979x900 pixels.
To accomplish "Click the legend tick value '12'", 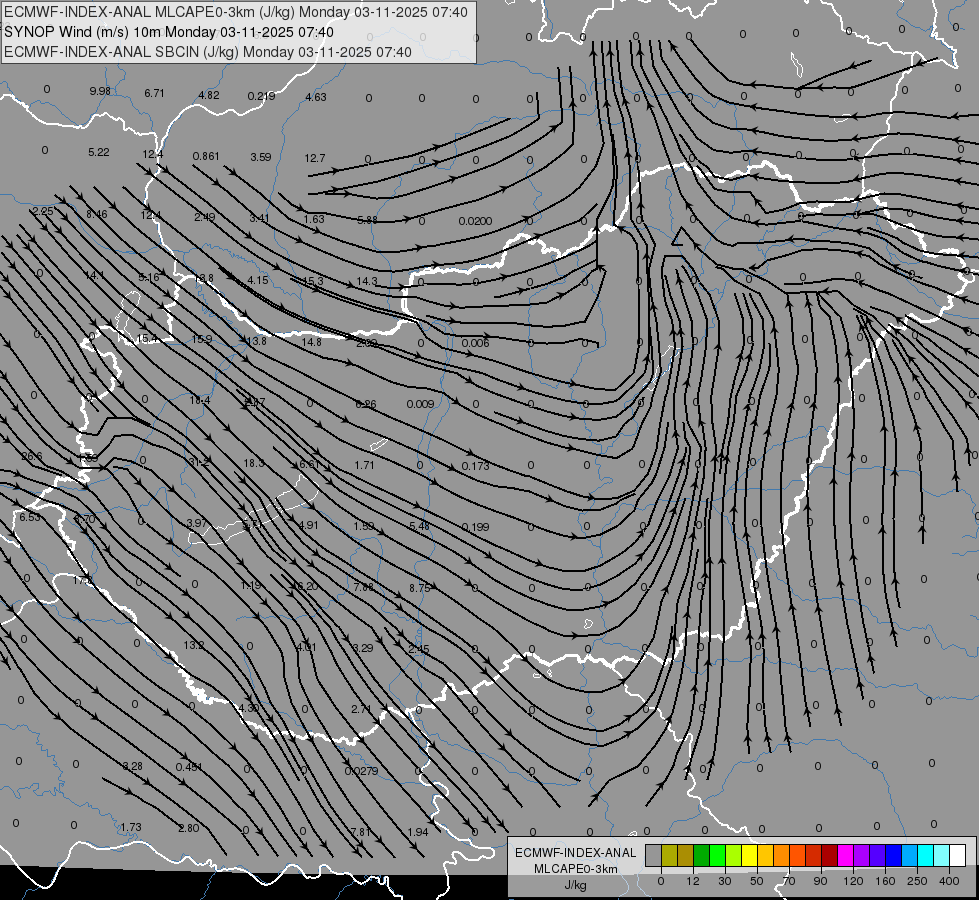I will pyautogui.click(x=692, y=881).
